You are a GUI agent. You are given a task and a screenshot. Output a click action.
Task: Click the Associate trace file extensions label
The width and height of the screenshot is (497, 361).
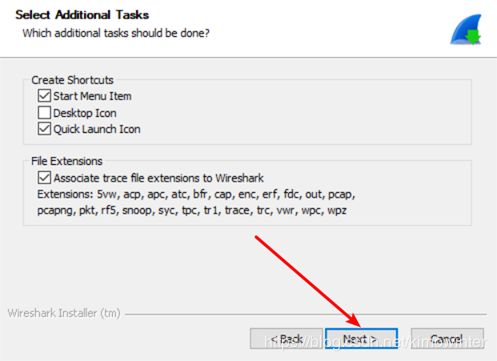coord(159,178)
